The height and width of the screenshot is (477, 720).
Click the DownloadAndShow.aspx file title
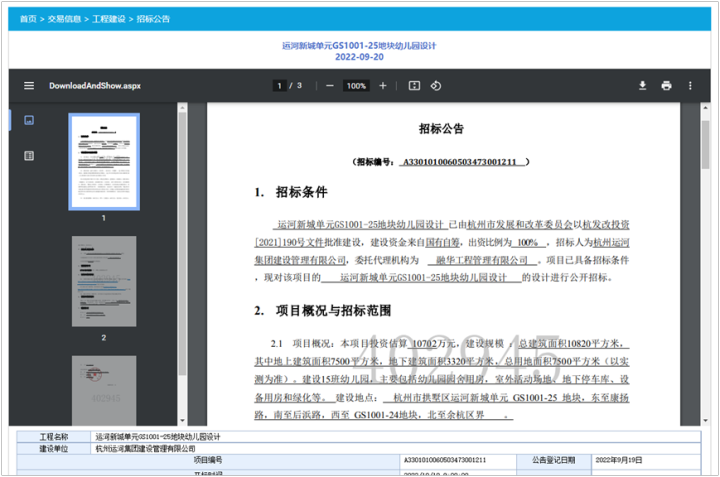95,86
